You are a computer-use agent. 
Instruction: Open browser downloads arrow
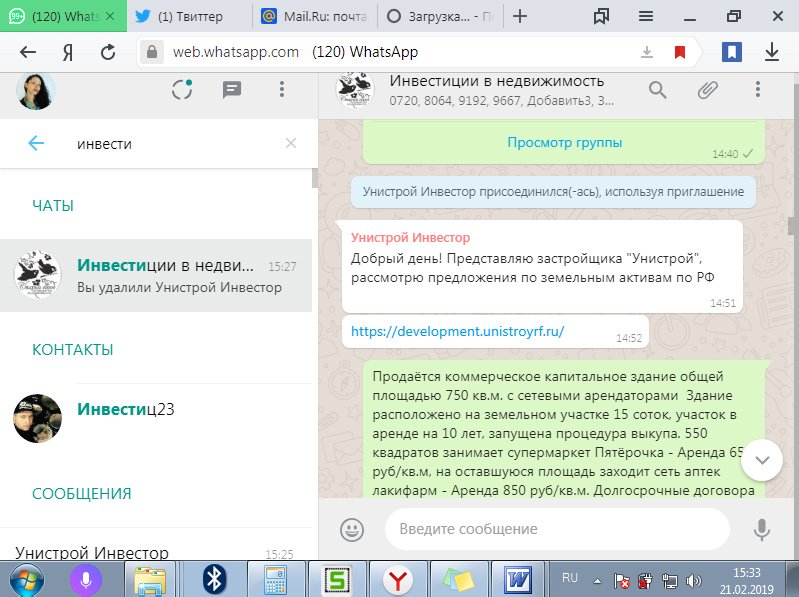point(772,52)
